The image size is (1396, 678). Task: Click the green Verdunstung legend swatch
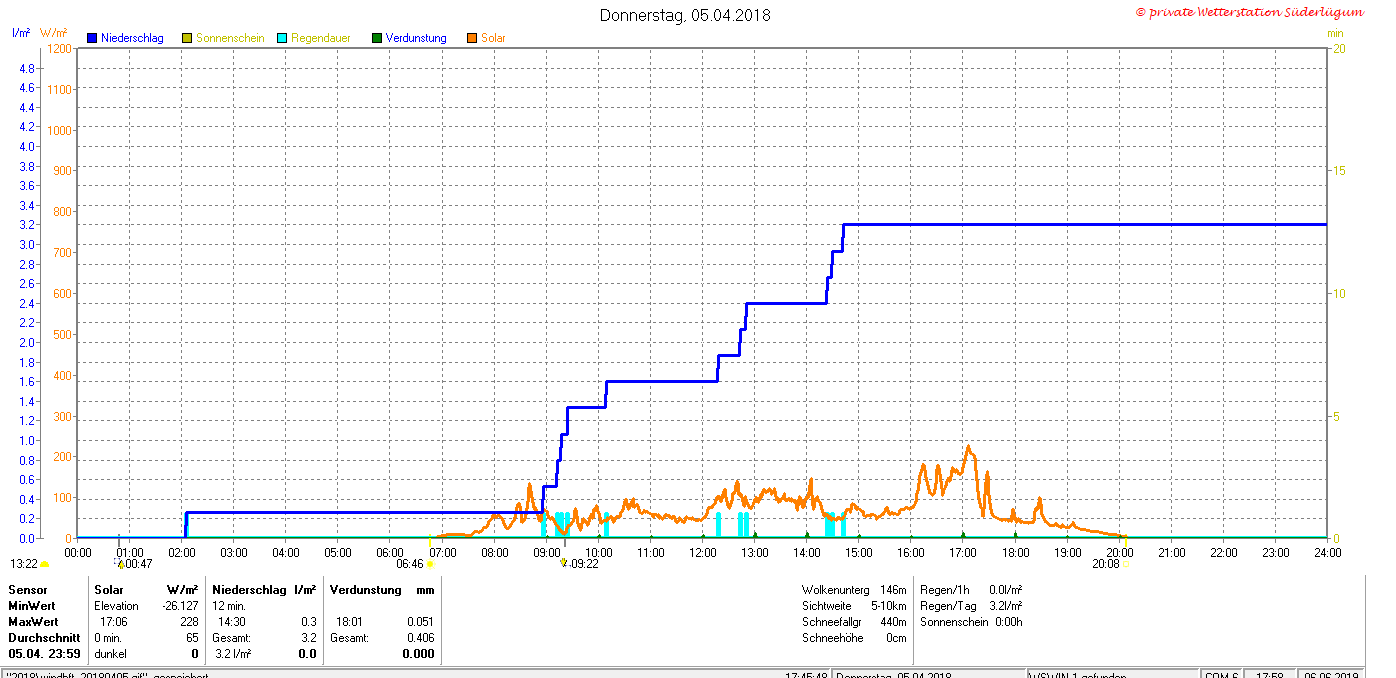(377, 38)
